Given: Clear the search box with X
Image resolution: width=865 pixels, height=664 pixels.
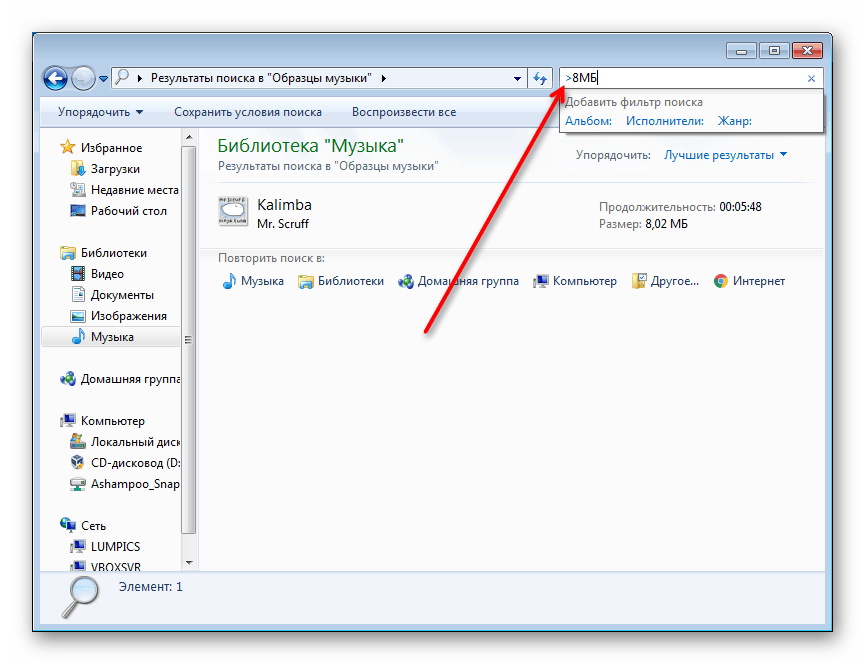Looking at the screenshot, I should (x=811, y=78).
